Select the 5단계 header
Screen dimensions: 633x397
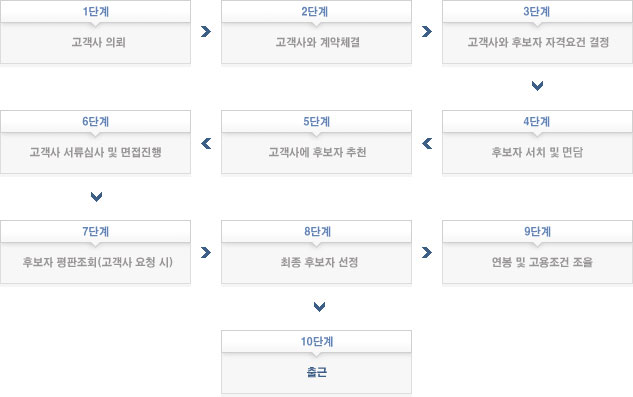[x=316, y=121]
